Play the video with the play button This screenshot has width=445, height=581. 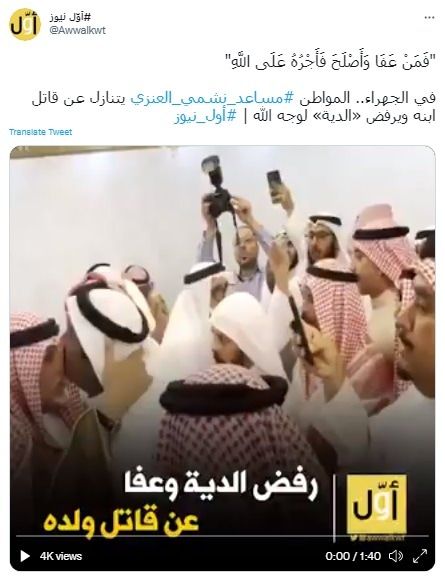(25, 556)
